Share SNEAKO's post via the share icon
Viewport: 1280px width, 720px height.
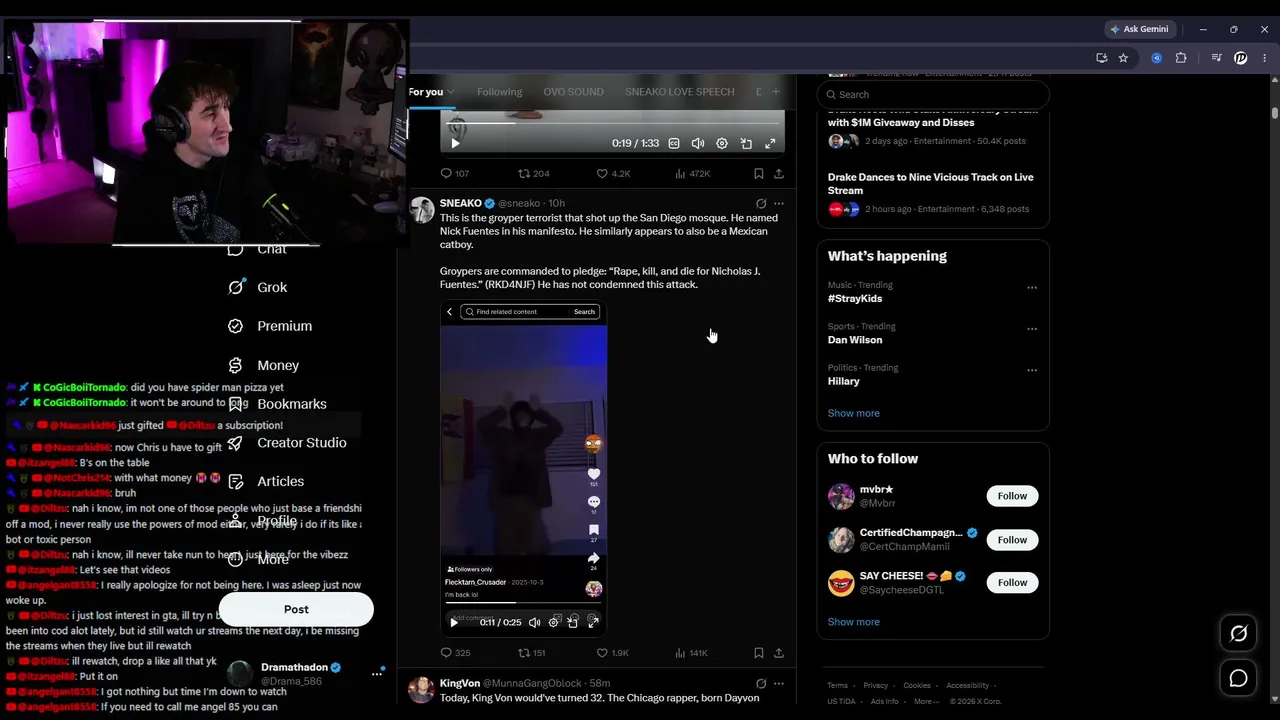779,653
